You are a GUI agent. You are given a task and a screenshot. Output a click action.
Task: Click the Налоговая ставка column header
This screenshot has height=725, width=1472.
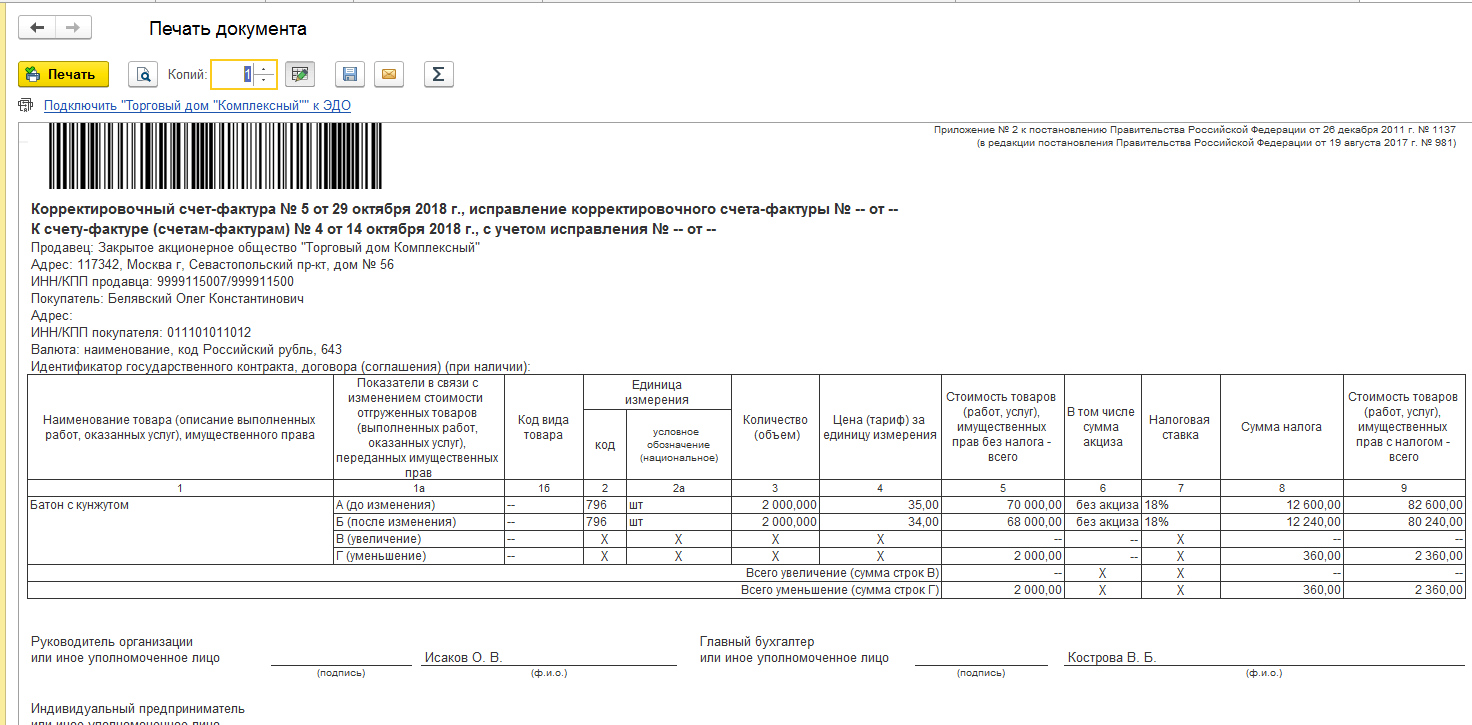[1180, 427]
